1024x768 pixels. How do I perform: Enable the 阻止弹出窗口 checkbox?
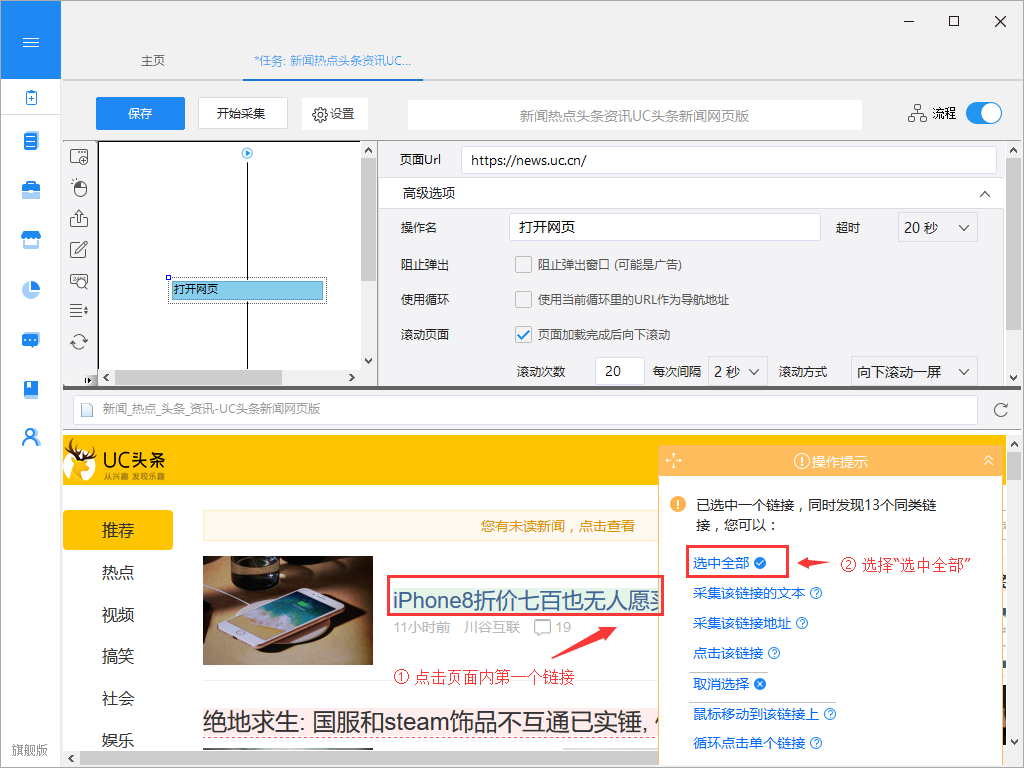(523, 265)
